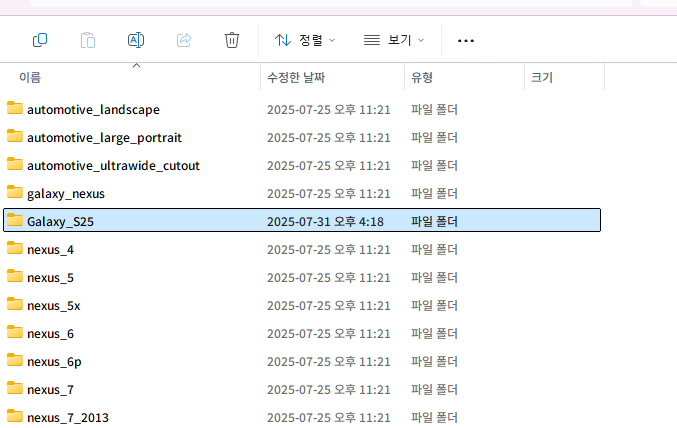
Task: Click 파일 폴더 type in automotive_large_portrait row
Action: [x=434, y=138]
